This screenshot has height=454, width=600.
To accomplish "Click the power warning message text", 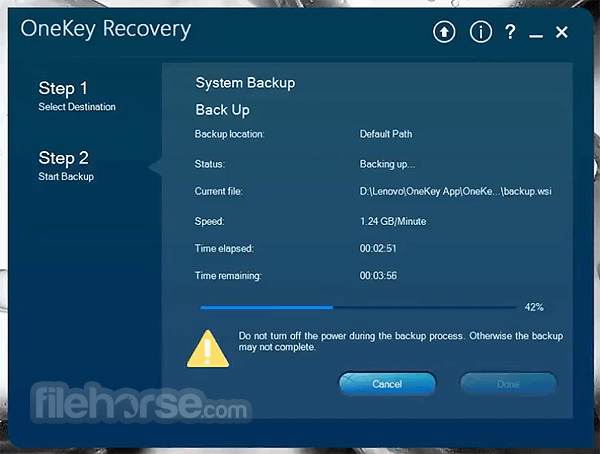I will (x=401, y=341).
